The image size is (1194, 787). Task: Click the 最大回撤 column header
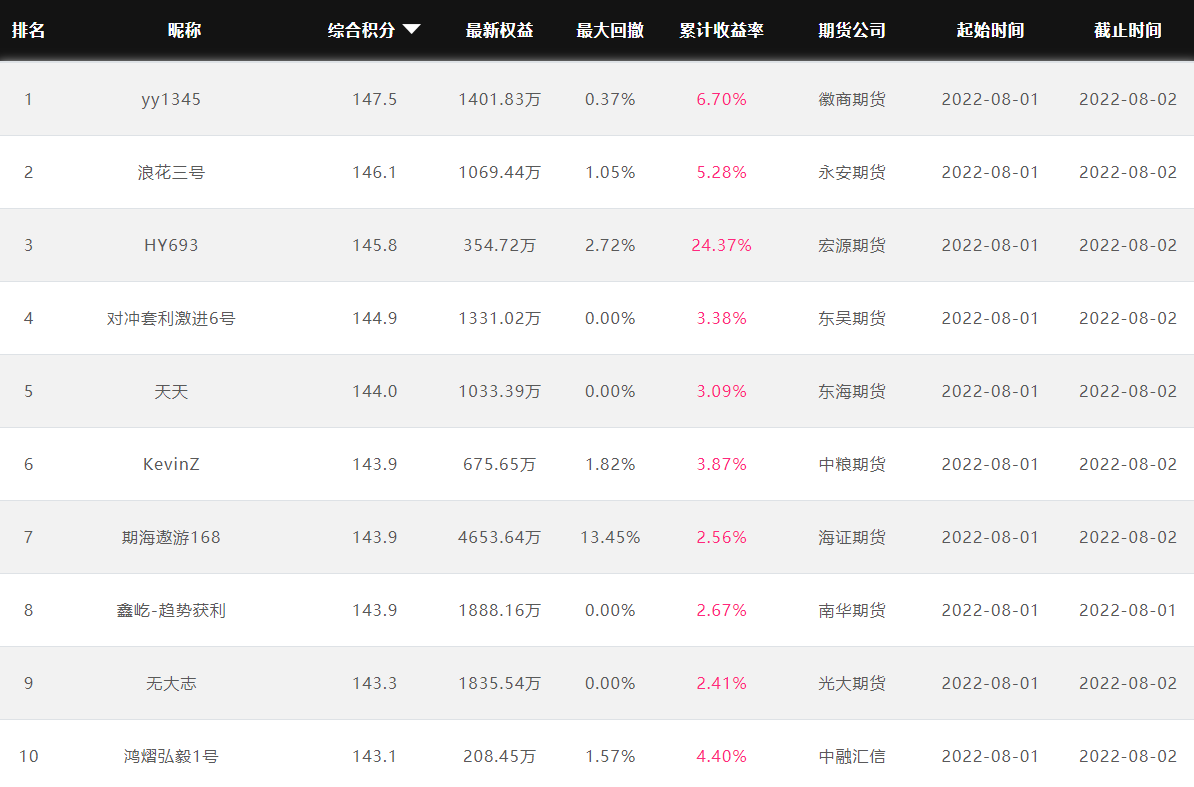tap(610, 30)
